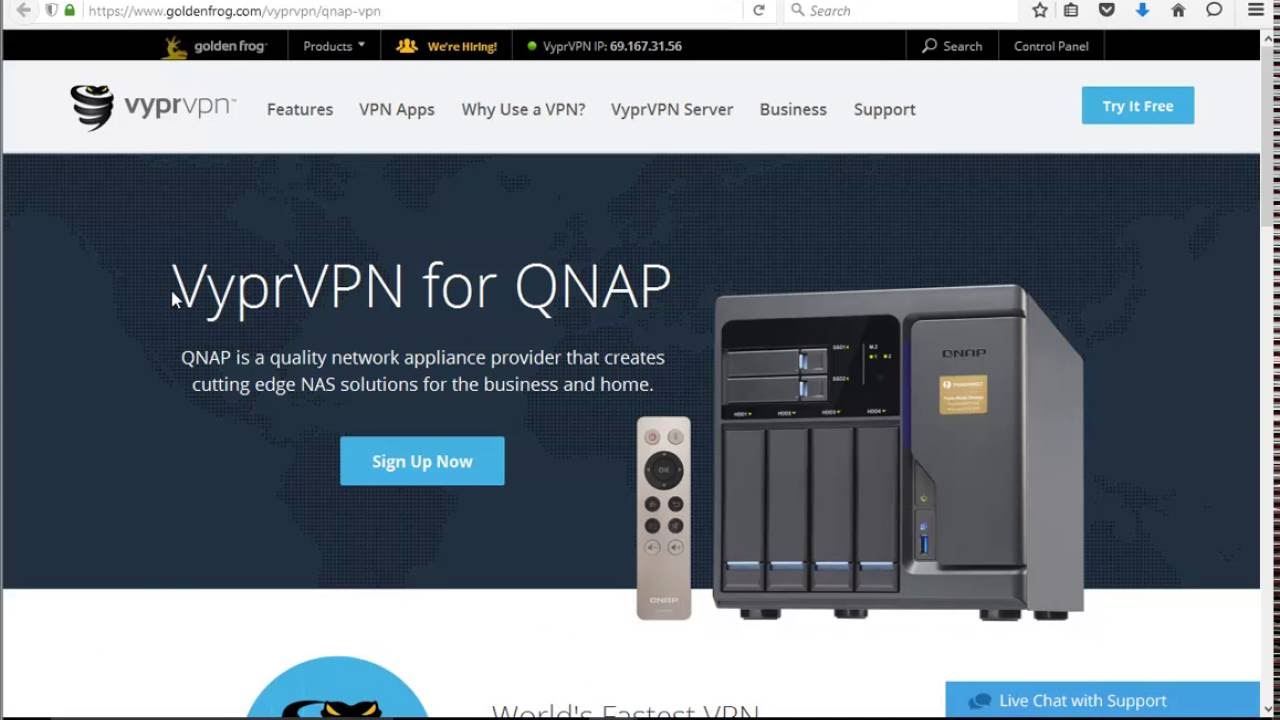The image size is (1280, 720).
Task: Open the bookmarks list icon
Action: point(1071,10)
